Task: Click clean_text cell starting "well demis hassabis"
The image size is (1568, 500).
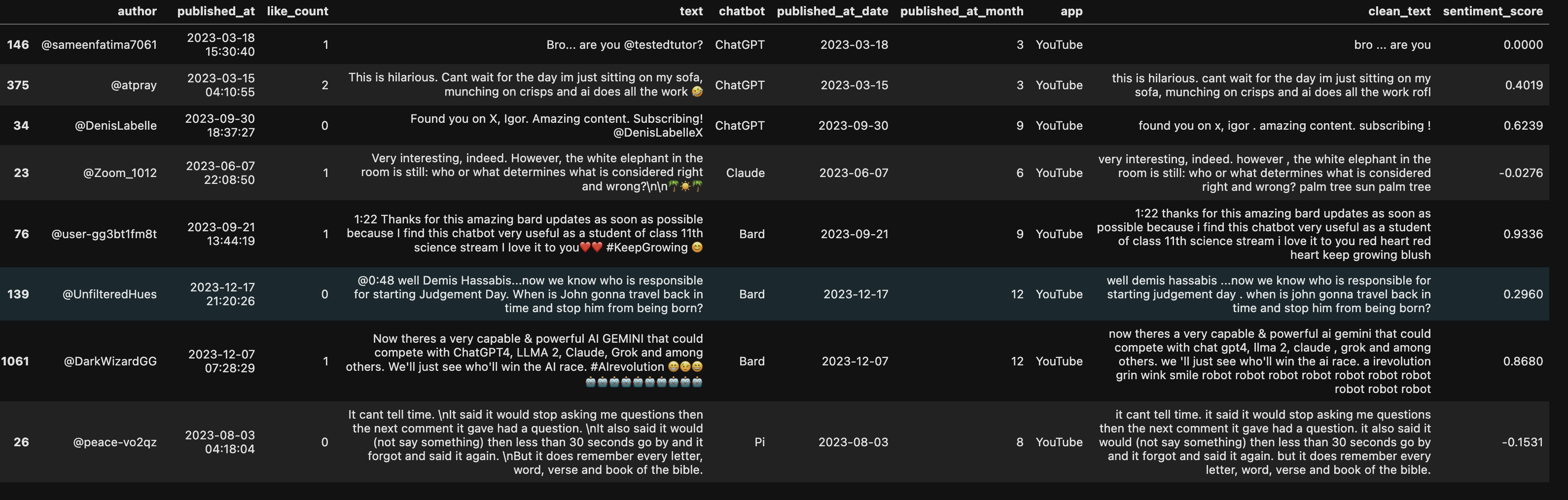Action: click(x=1269, y=294)
